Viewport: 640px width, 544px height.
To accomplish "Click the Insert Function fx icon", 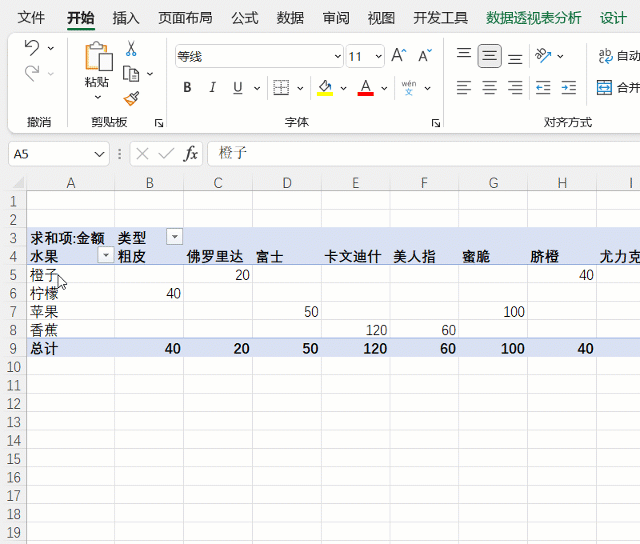I will [191, 154].
